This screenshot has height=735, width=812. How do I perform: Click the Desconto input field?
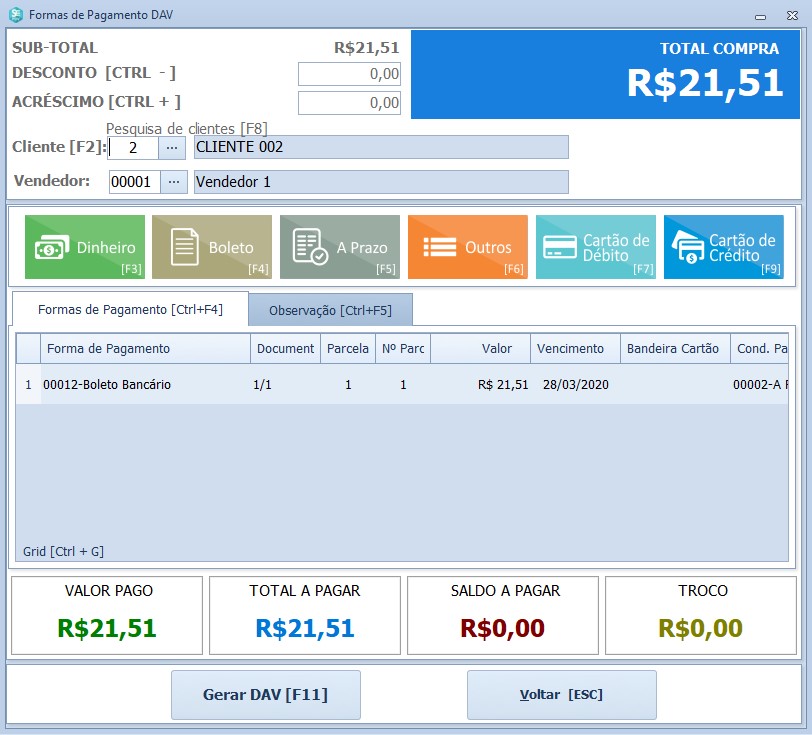pos(349,74)
